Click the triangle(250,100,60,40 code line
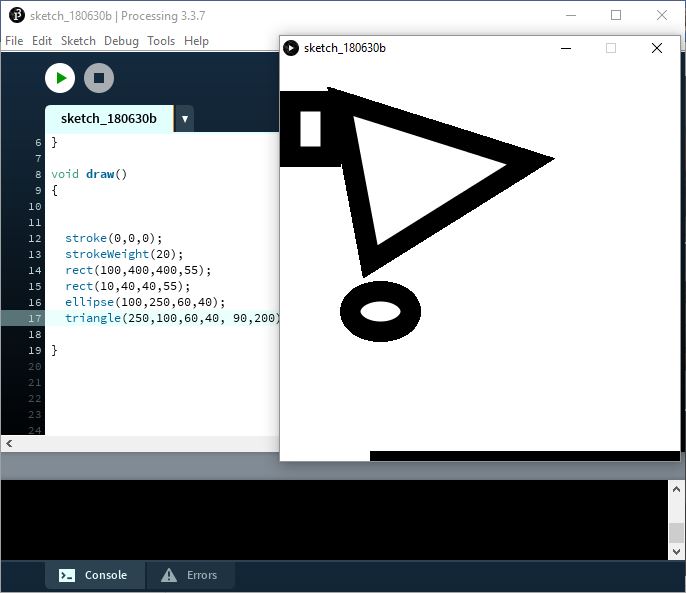Viewport: 686px width, 593px height. pos(172,318)
